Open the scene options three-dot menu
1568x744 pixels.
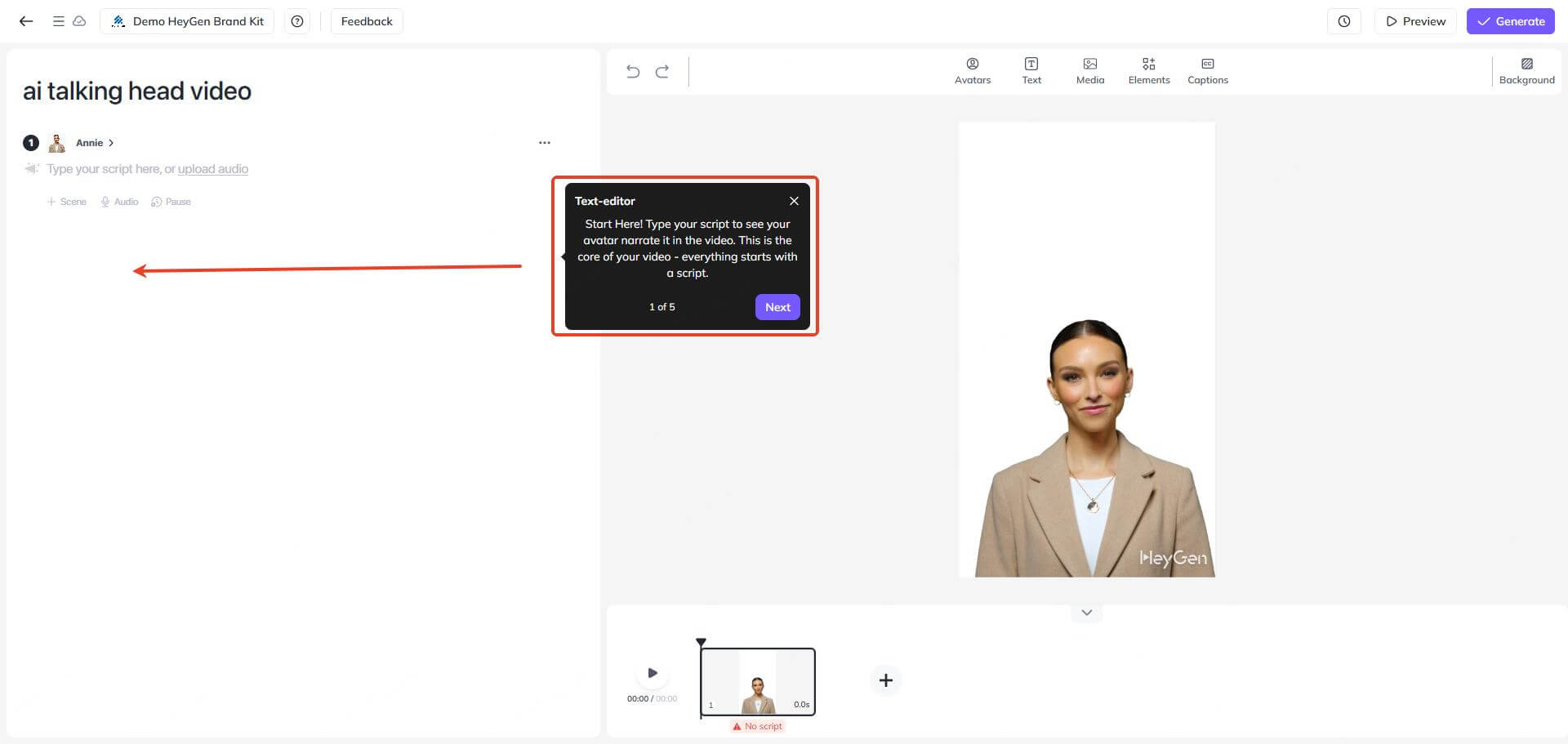tap(545, 143)
